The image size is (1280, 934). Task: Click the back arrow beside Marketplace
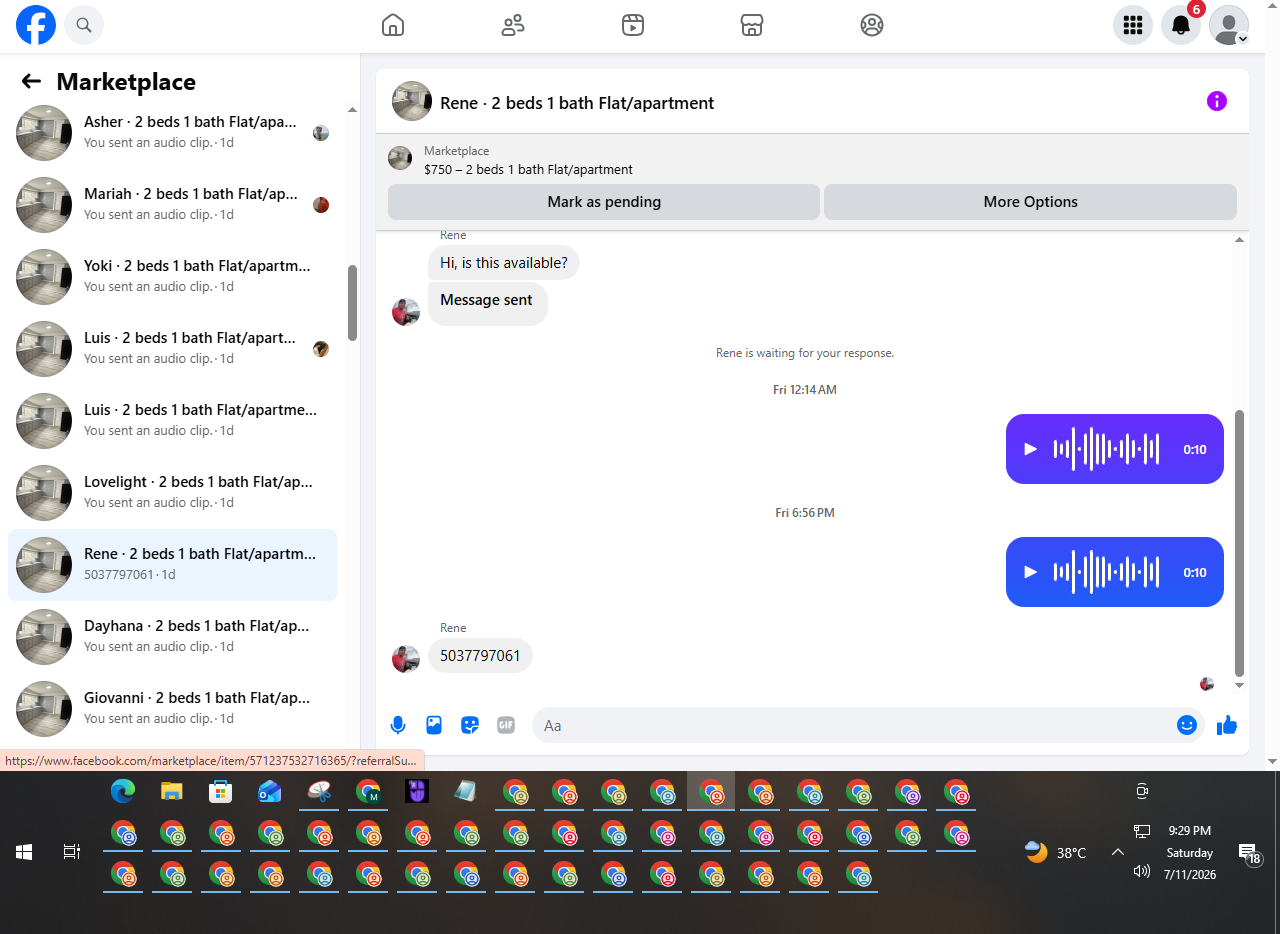(31, 82)
